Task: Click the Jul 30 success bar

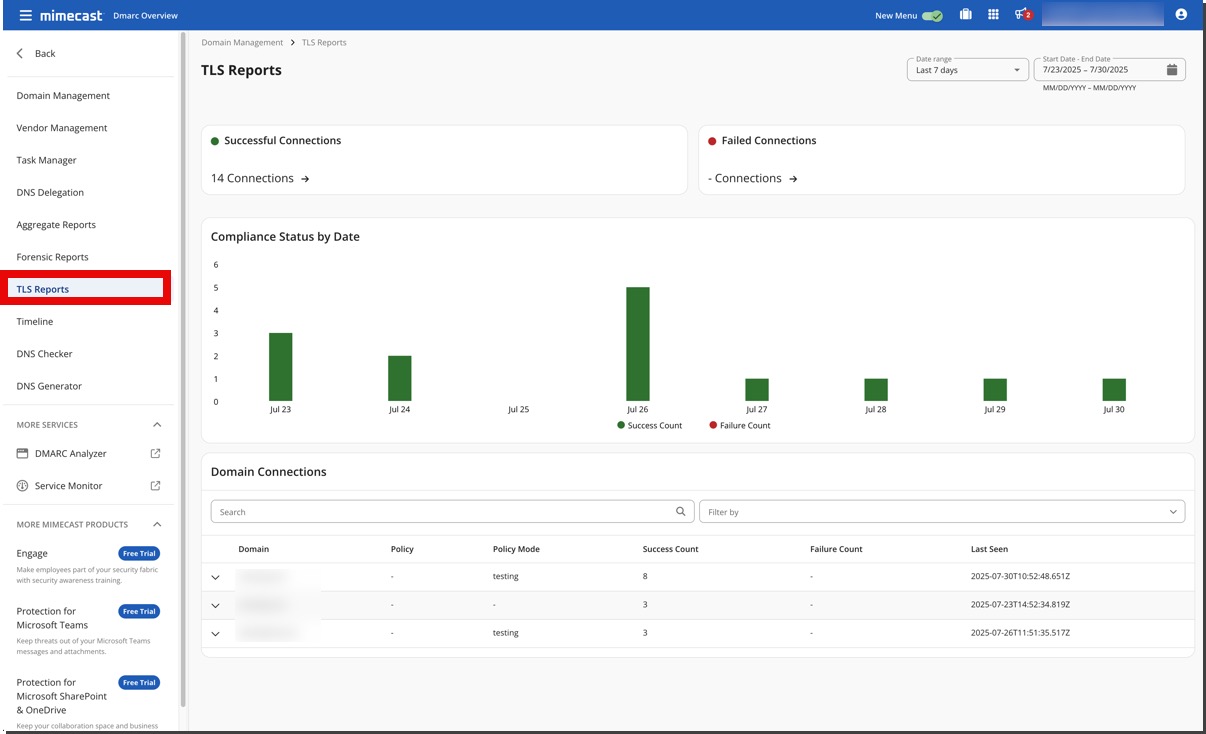Action: [1114, 390]
